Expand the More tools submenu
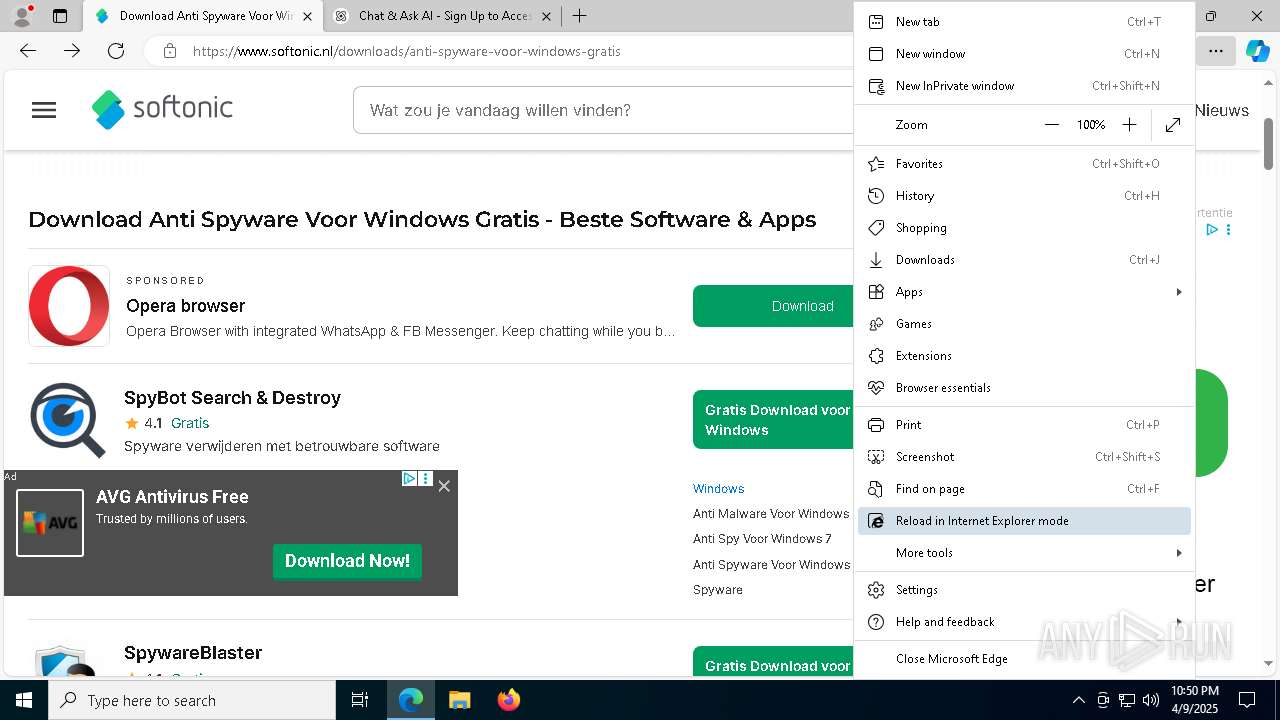The image size is (1280, 720). coord(1024,553)
